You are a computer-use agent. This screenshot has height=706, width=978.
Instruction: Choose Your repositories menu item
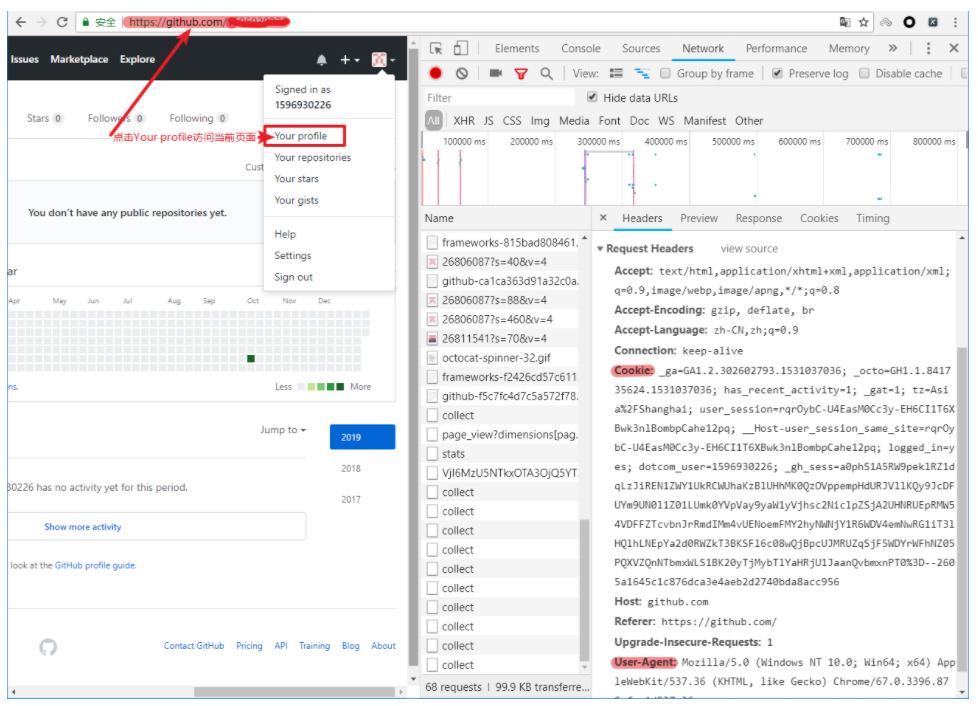312,157
